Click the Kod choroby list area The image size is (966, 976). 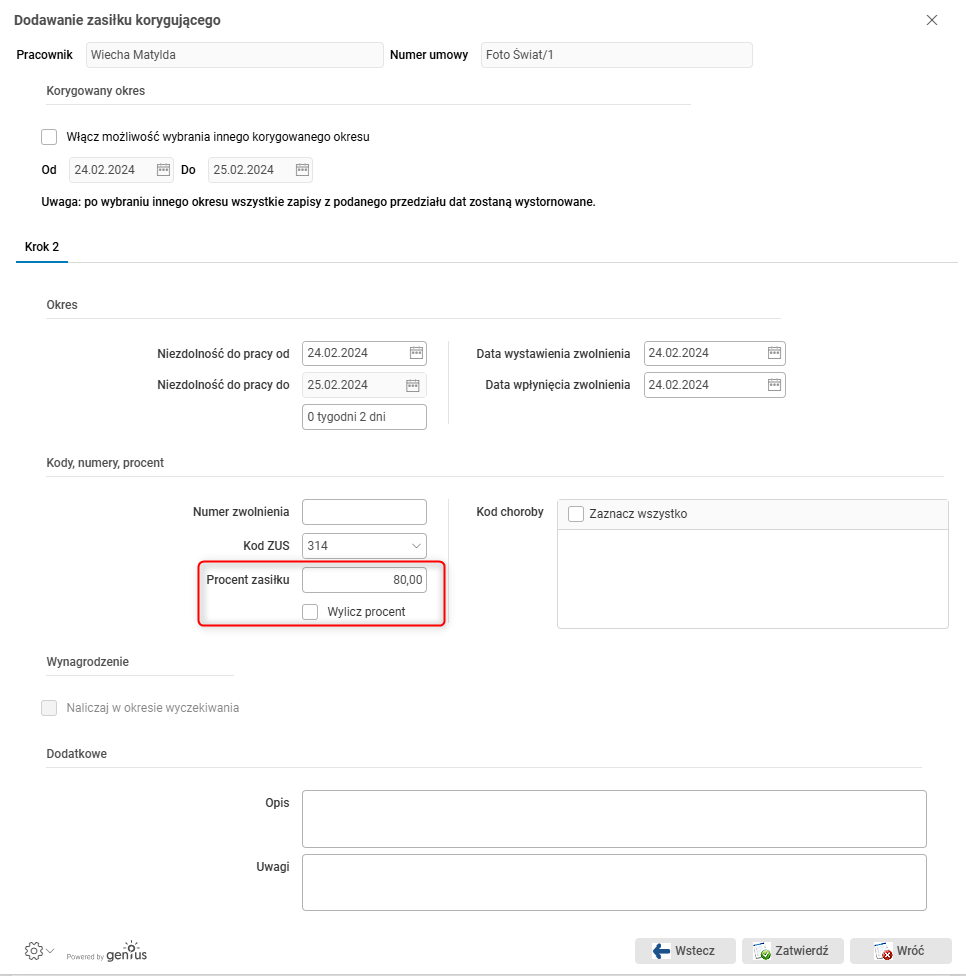pyautogui.click(x=753, y=579)
